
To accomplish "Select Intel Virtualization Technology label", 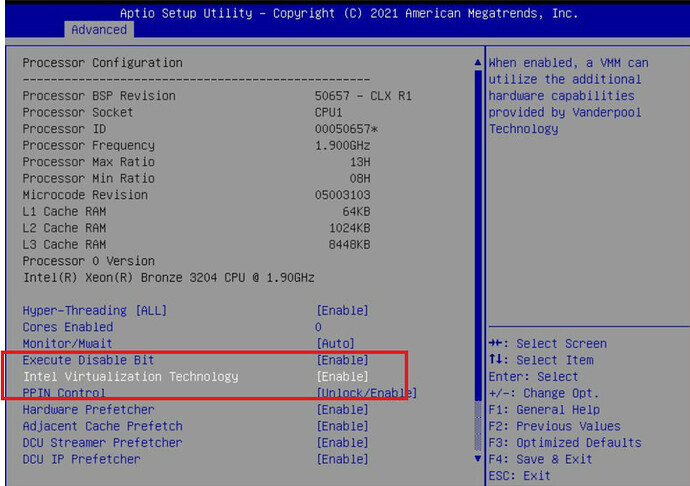I will tap(130, 377).
